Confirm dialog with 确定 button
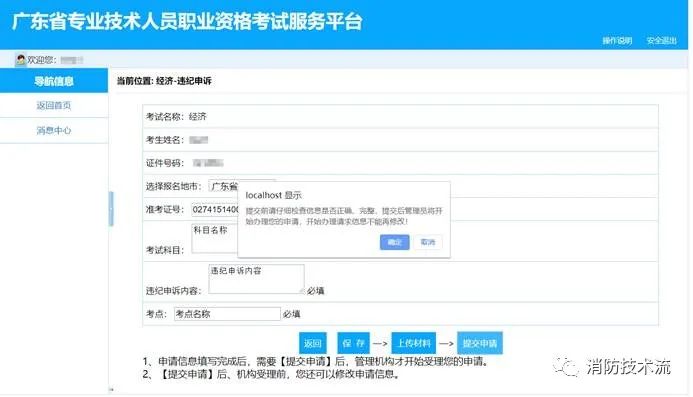 click(394, 242)
